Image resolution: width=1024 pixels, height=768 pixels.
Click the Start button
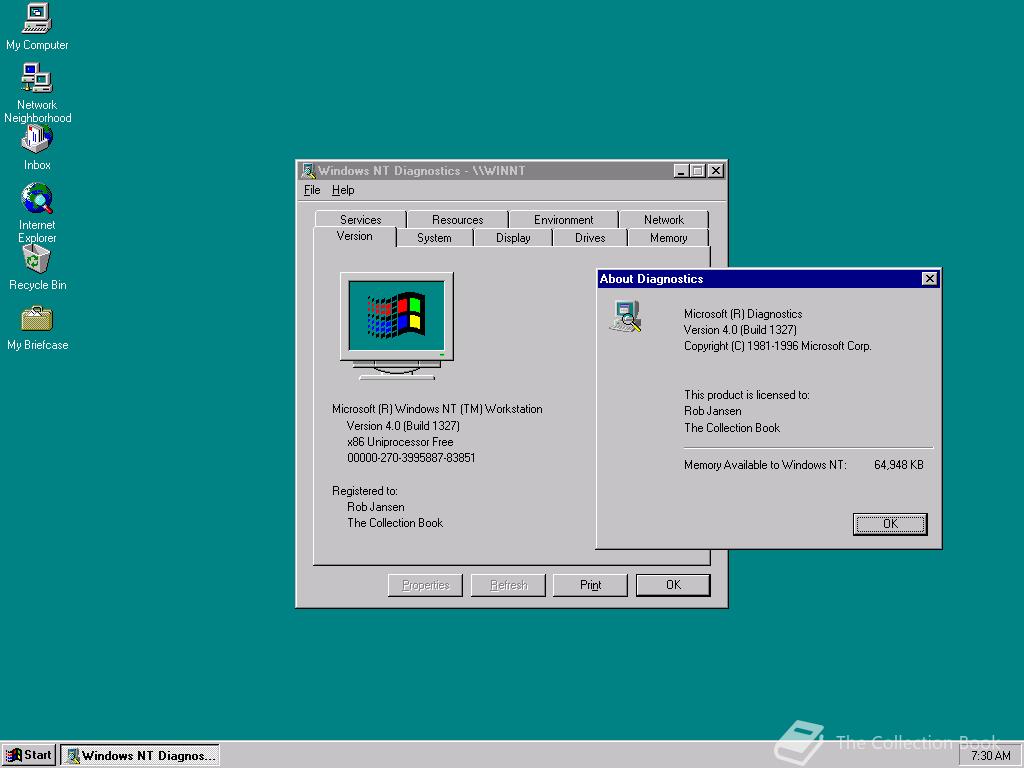click(28, 754)
